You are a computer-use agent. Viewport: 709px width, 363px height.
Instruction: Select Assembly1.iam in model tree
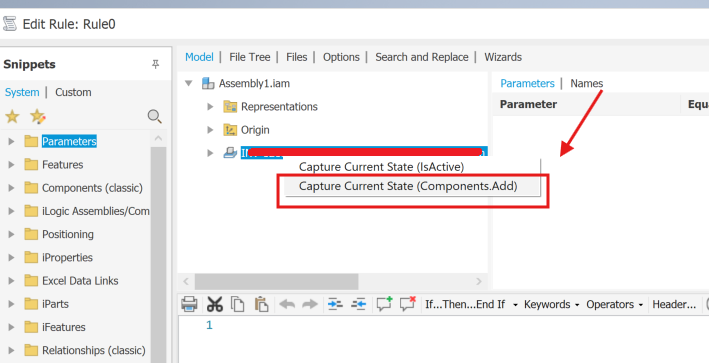pyautogui.click(x=254, y=83)
